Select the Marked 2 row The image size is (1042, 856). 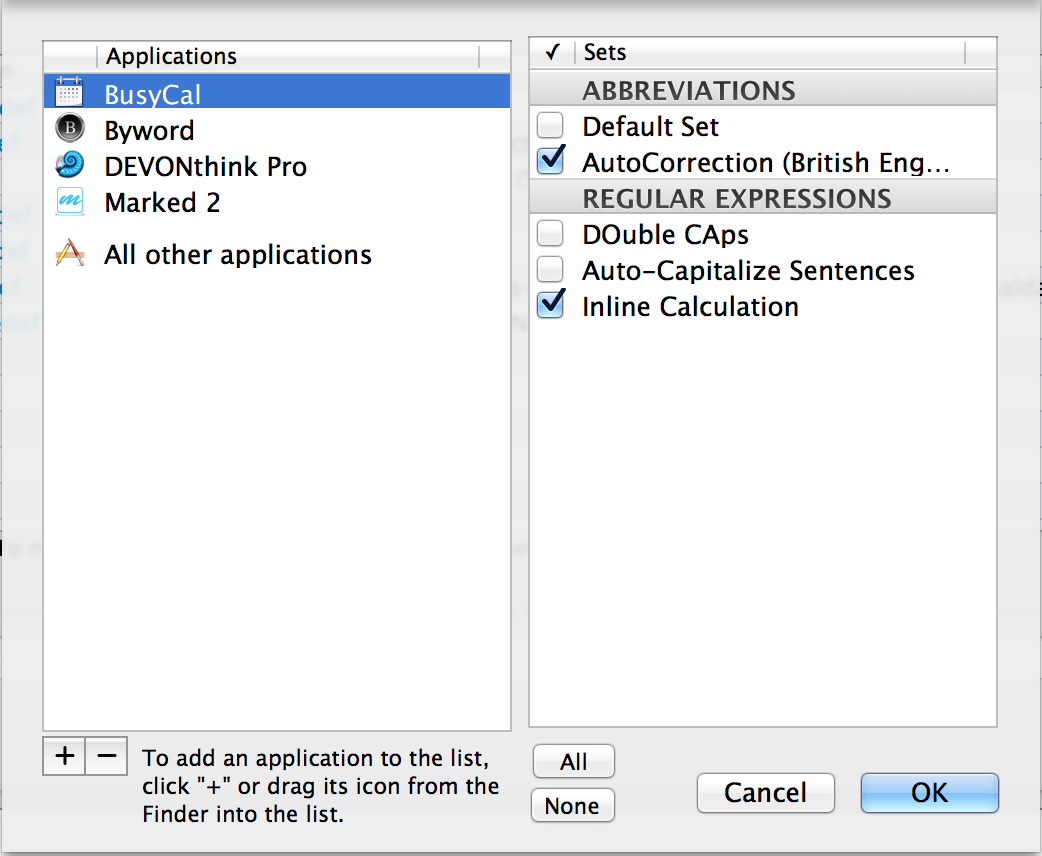point(277,202)
